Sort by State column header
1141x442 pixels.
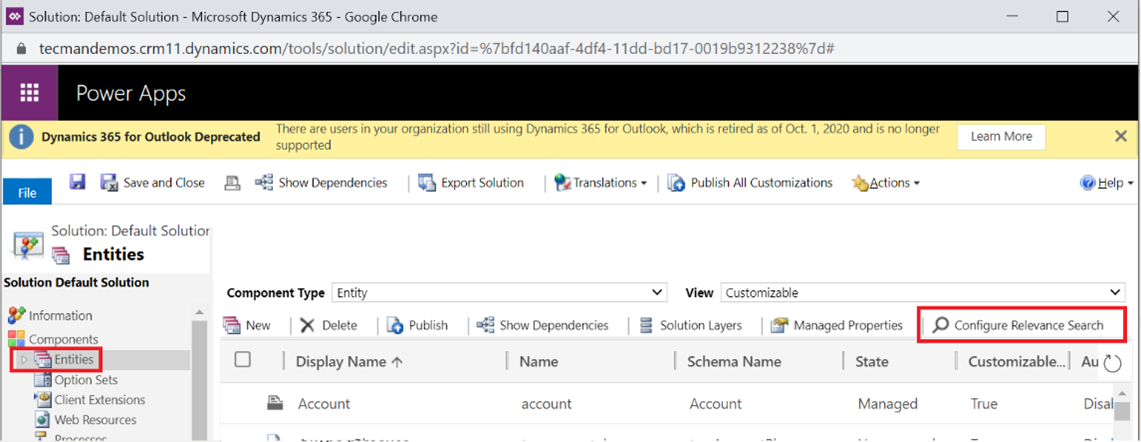(873, 362)
